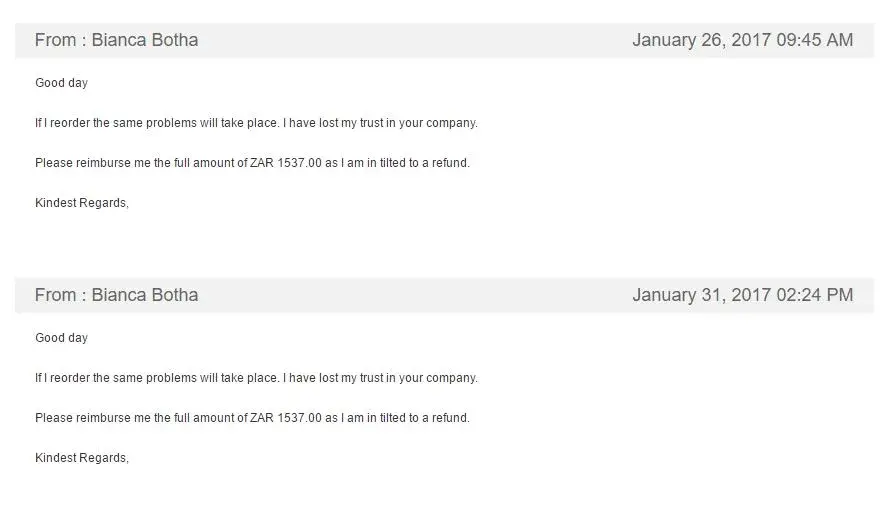Click 'Good day' in the first message

point(61,83)
